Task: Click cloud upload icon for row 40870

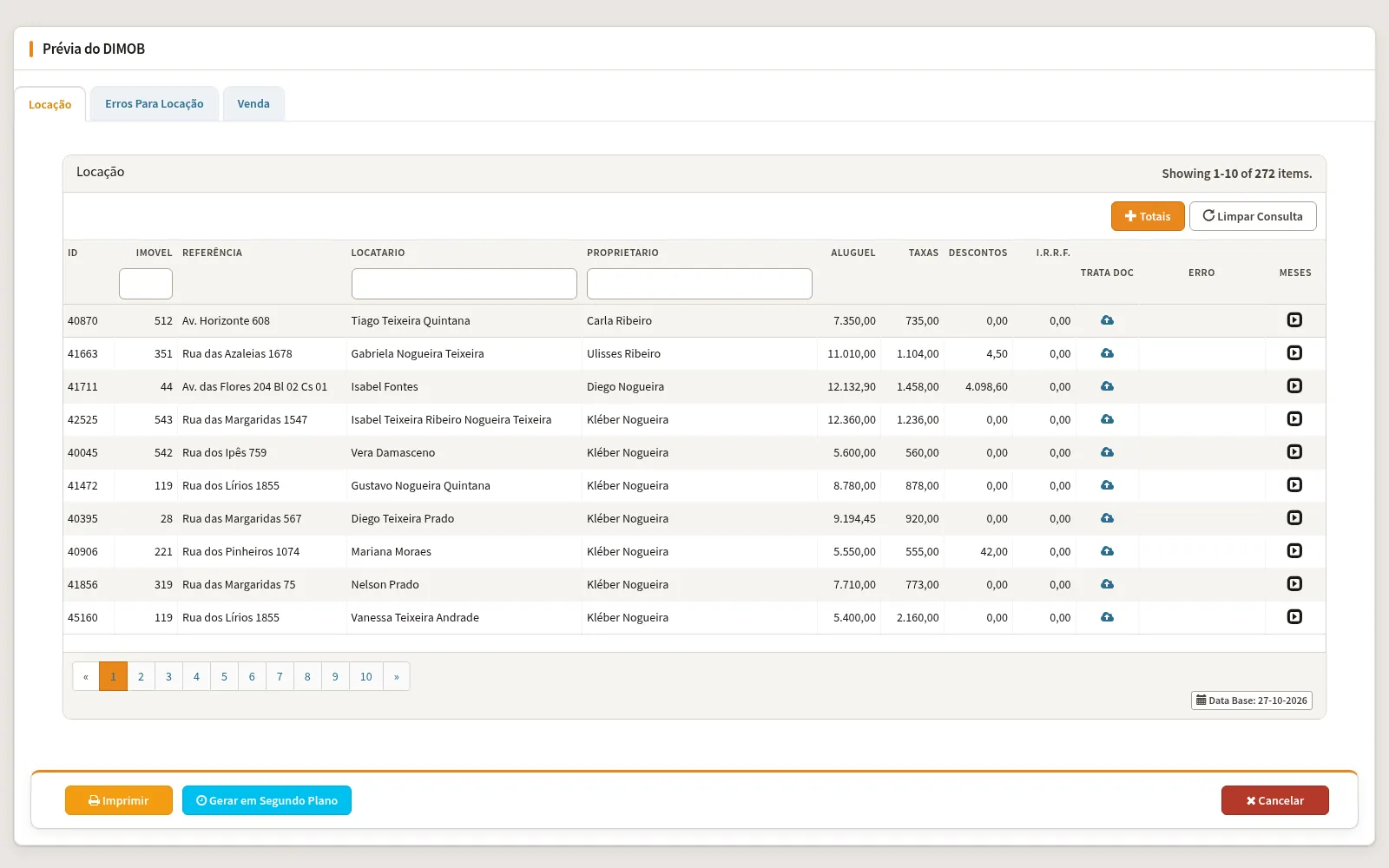Action: pos(1107,320)
